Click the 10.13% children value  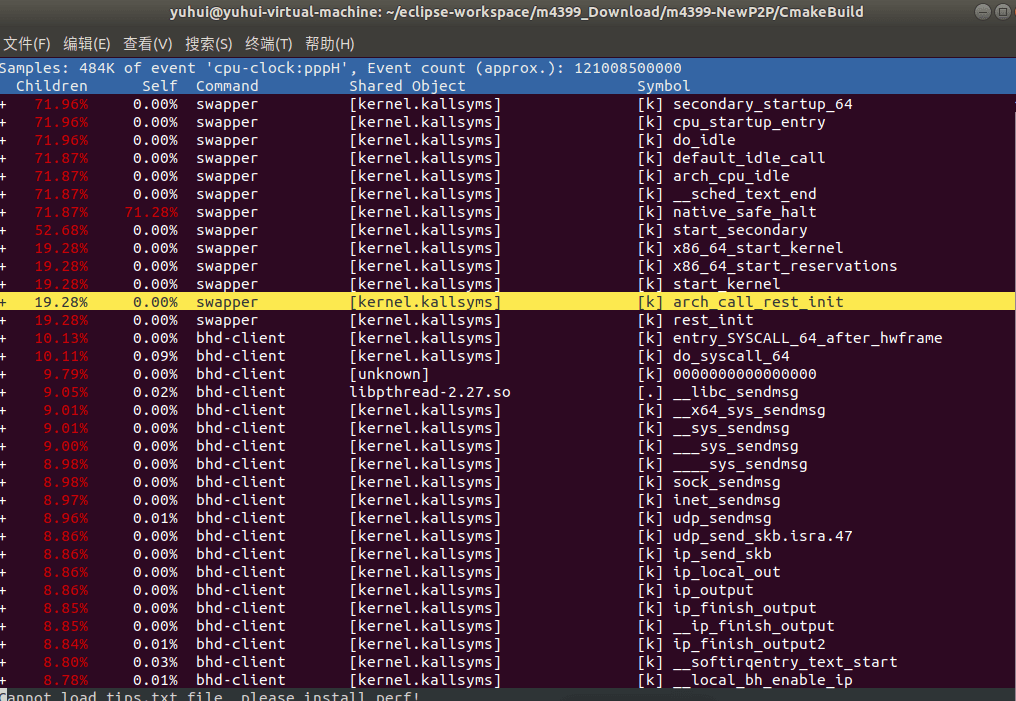coord(62,338)
